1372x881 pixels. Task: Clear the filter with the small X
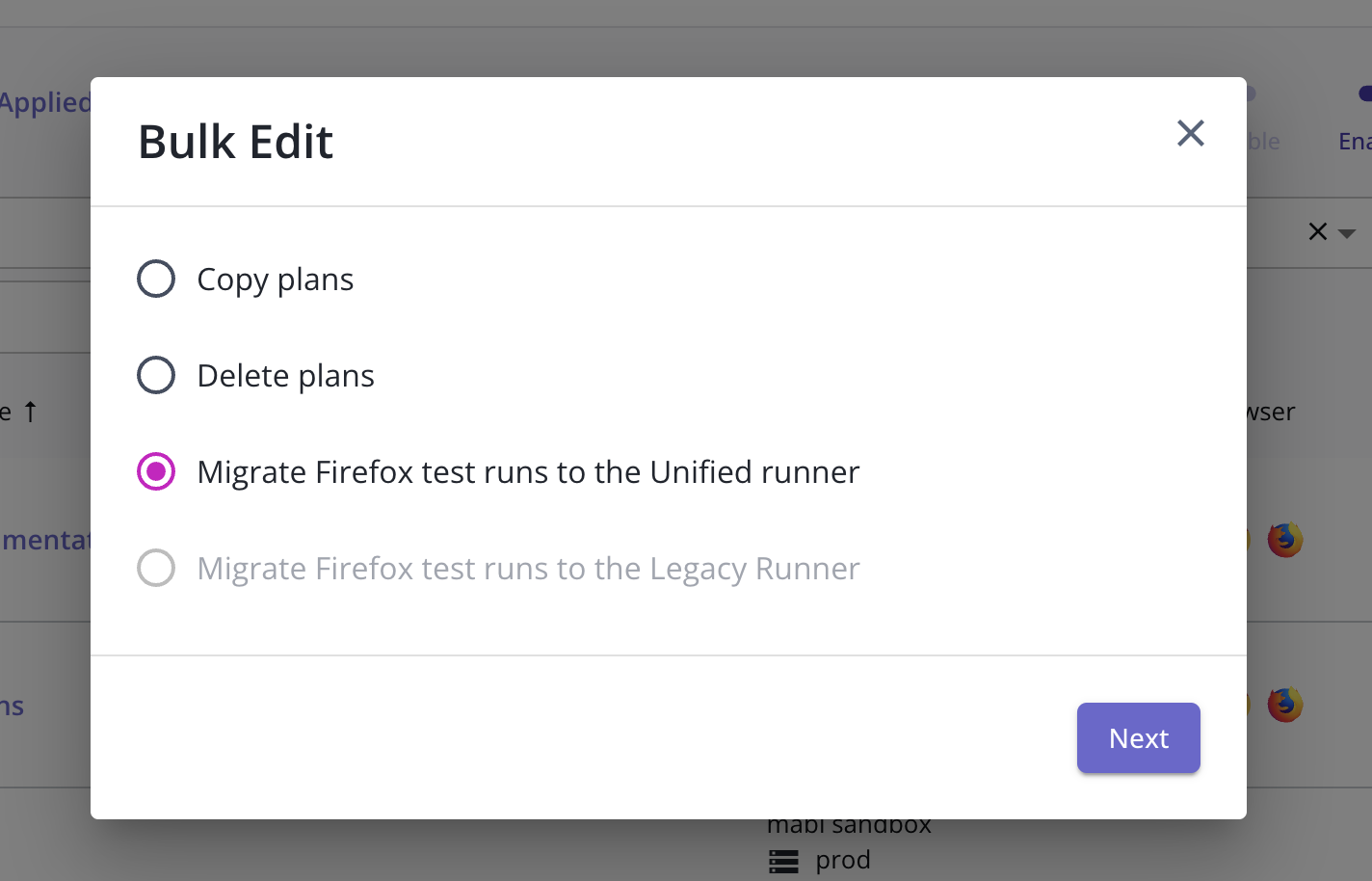pos(1318,231)
